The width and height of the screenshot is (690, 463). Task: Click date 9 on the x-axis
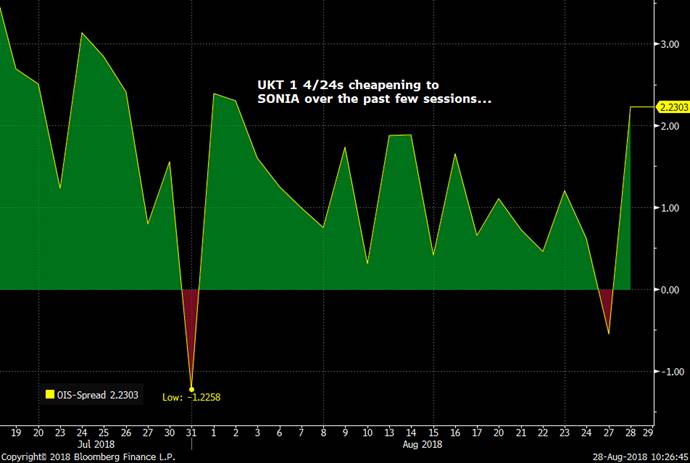(345, 432)
